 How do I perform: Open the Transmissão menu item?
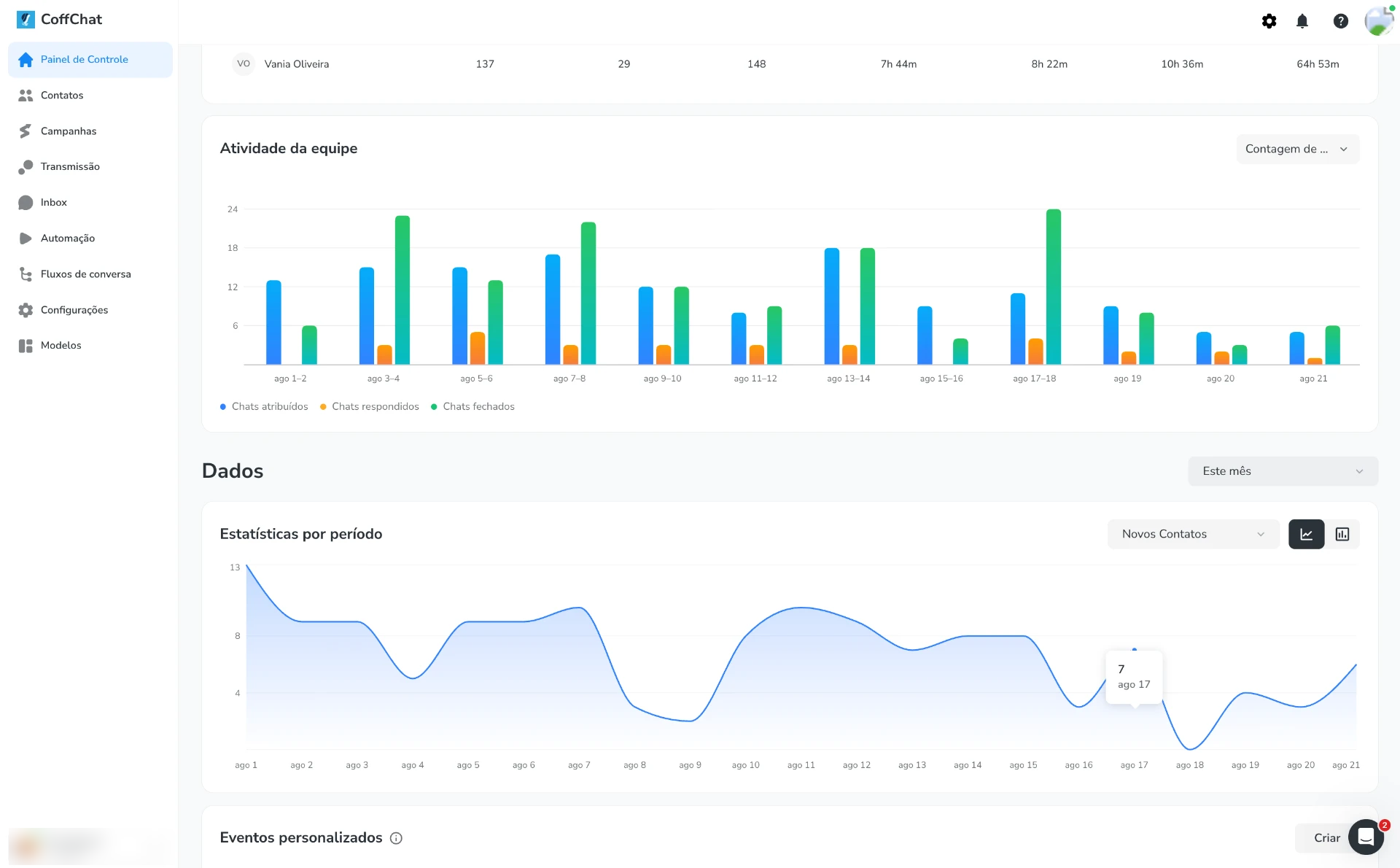pyautogui.click(x=90, y=167)
